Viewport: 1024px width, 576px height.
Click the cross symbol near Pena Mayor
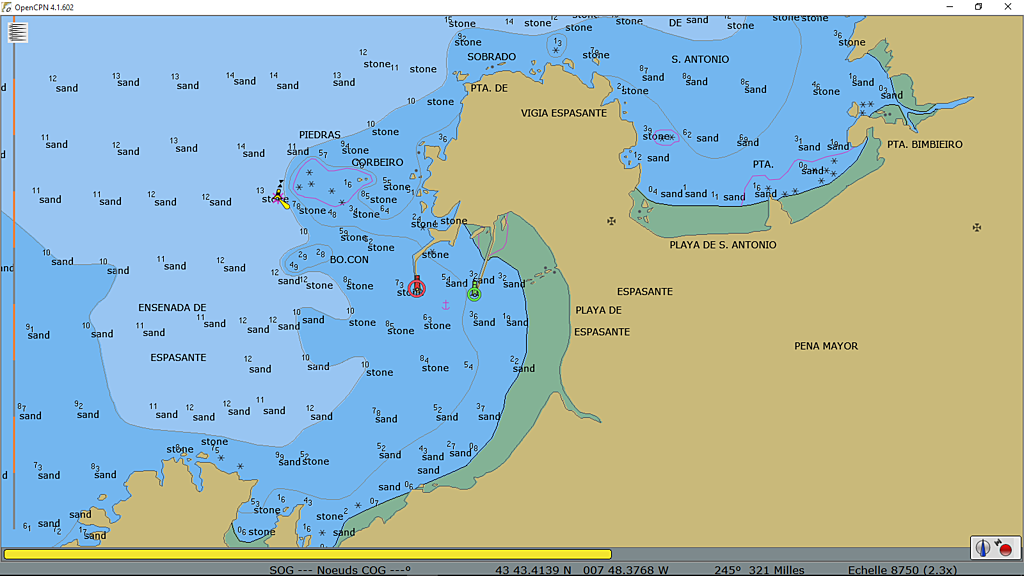(977, 228)
